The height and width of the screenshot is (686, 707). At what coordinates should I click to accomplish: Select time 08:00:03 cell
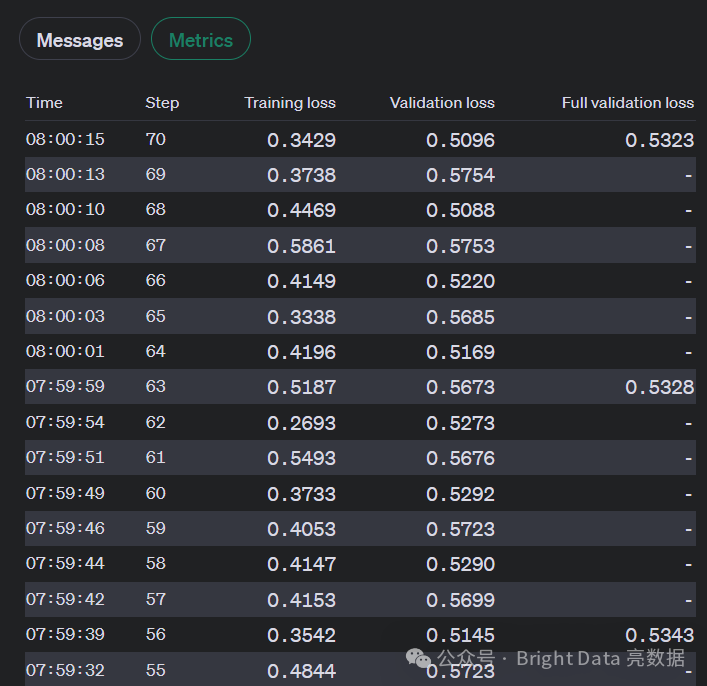click(65, 317)
